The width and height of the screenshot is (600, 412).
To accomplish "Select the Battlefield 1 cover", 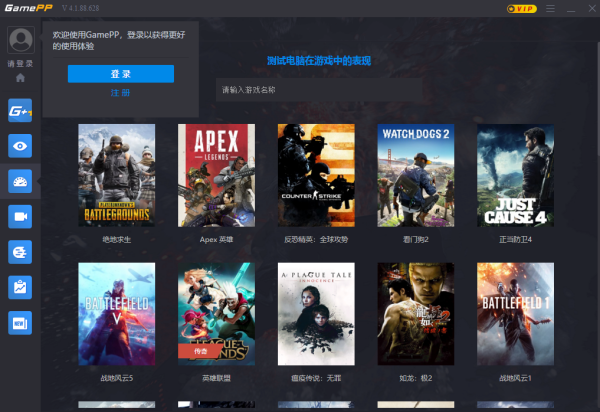I will coord(515,314).
